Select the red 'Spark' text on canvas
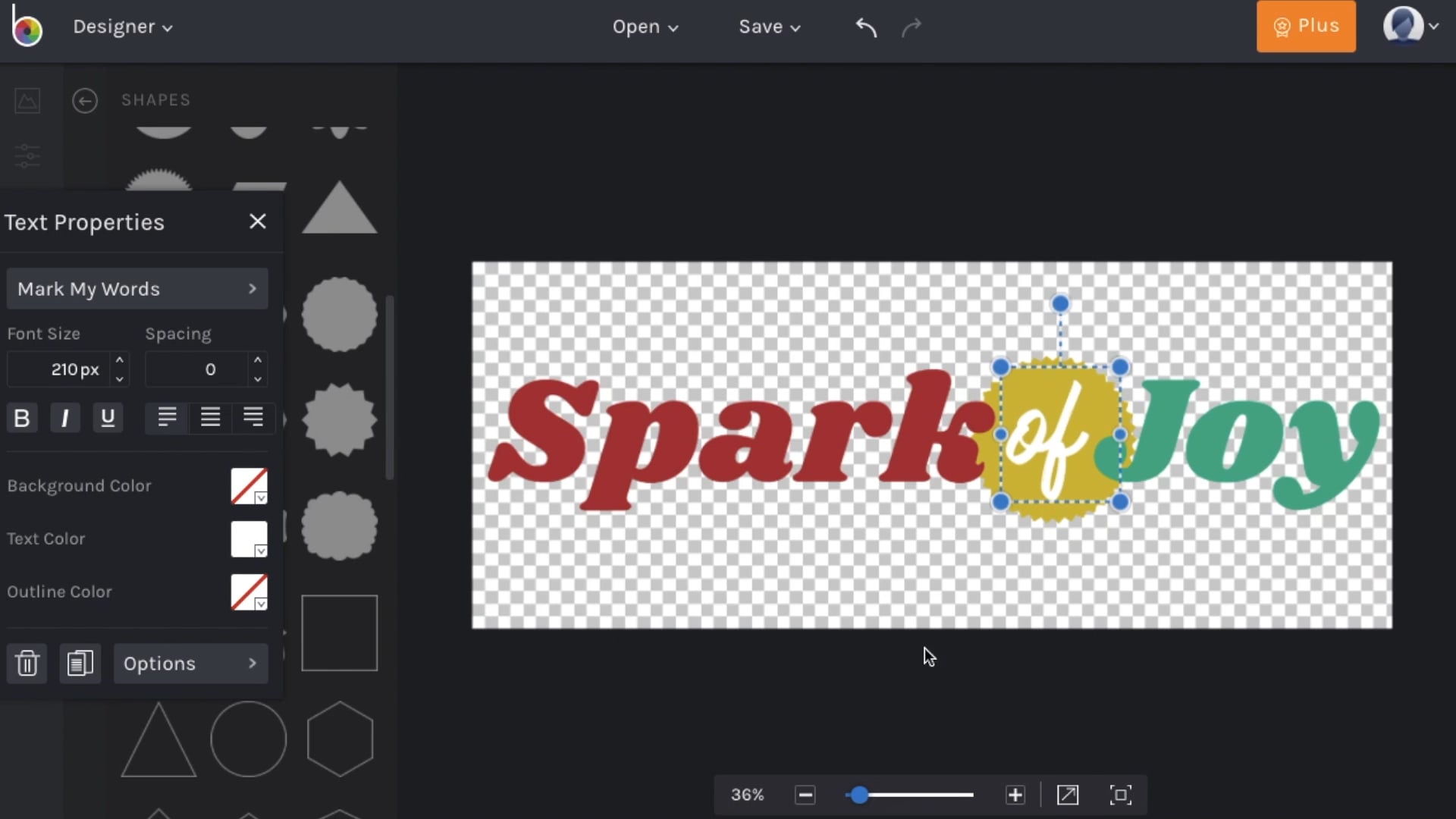This screenshot has width=1456, height=819. pos(739,440)
